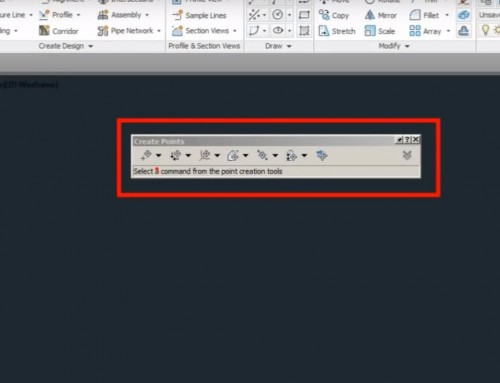This screenshot has height=383, width=500.
Task: Select the square with corner nodes draw tool
Action: tap(304, 31)
